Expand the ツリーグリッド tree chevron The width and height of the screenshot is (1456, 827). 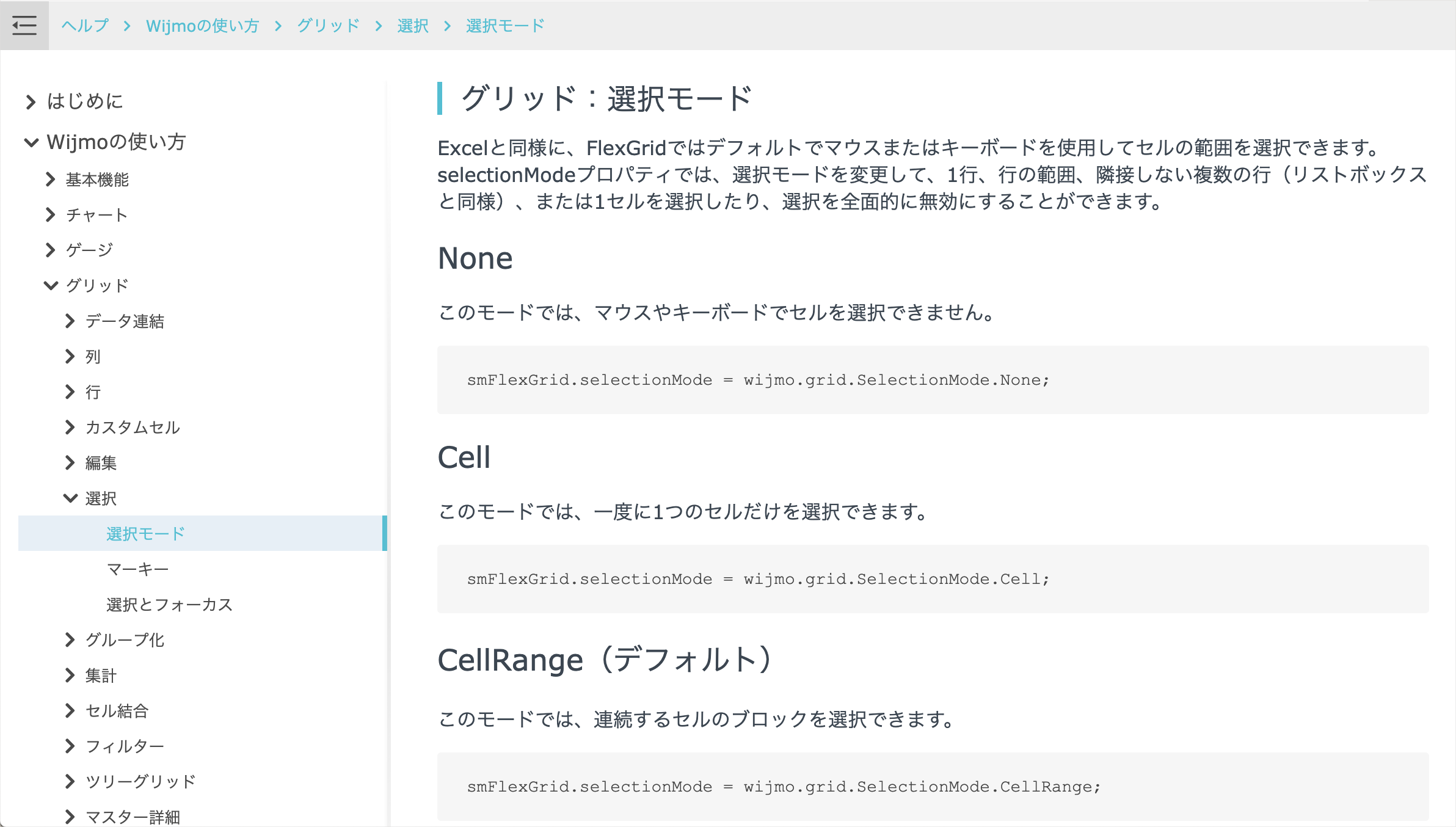[70, 781]
